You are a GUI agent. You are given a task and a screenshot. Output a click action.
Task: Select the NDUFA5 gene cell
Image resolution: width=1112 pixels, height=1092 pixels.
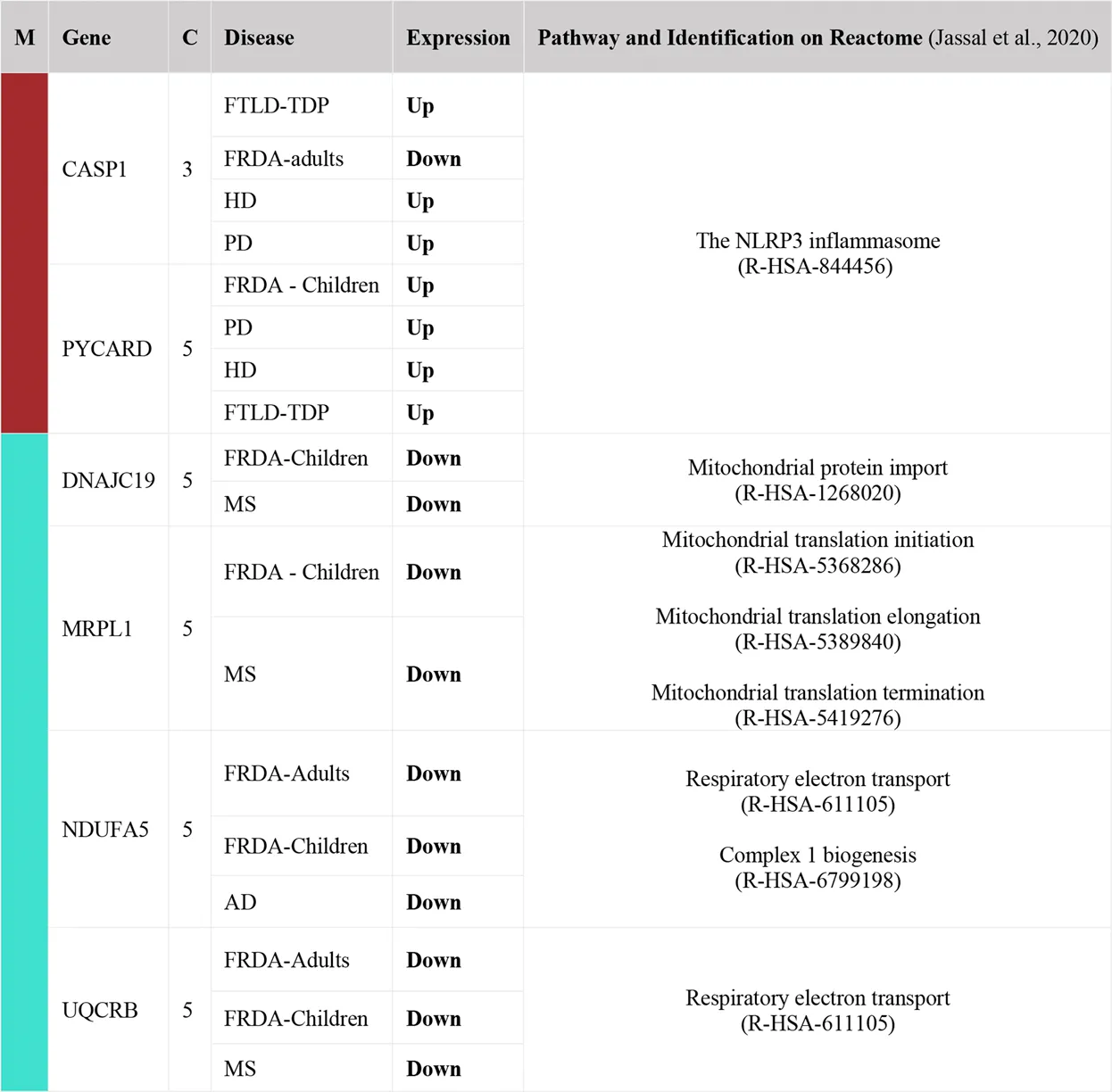pyautogui.click(x=105, y=830)
